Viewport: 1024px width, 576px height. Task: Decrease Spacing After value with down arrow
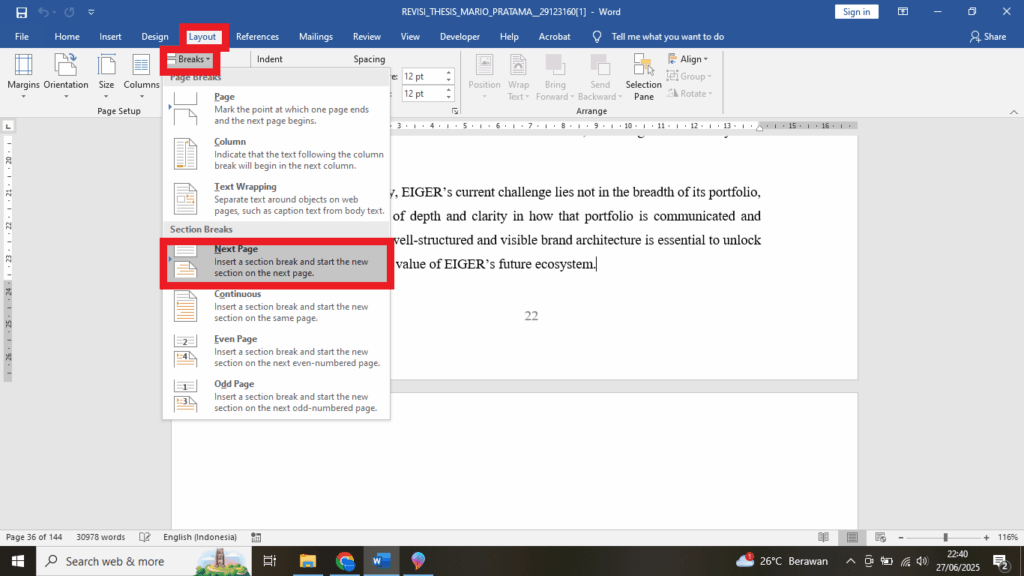449,97
